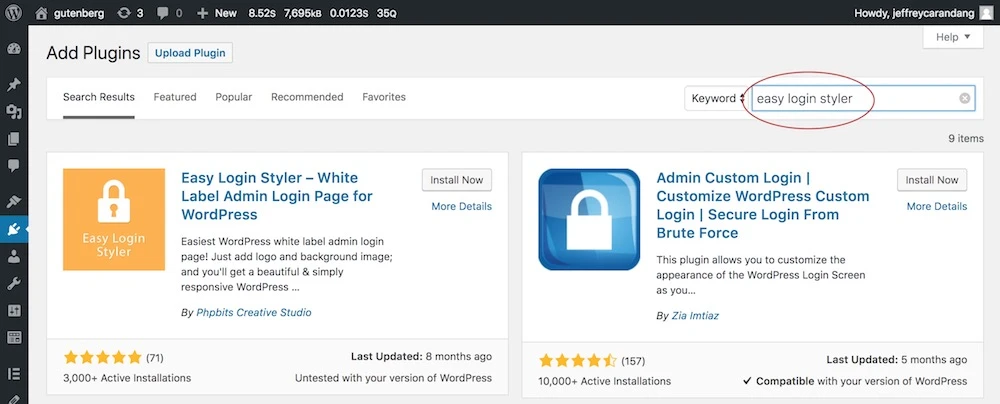The image size is (1000, 404).
Task: Open Comments from the sidebar icon
Action: [13, 166]
